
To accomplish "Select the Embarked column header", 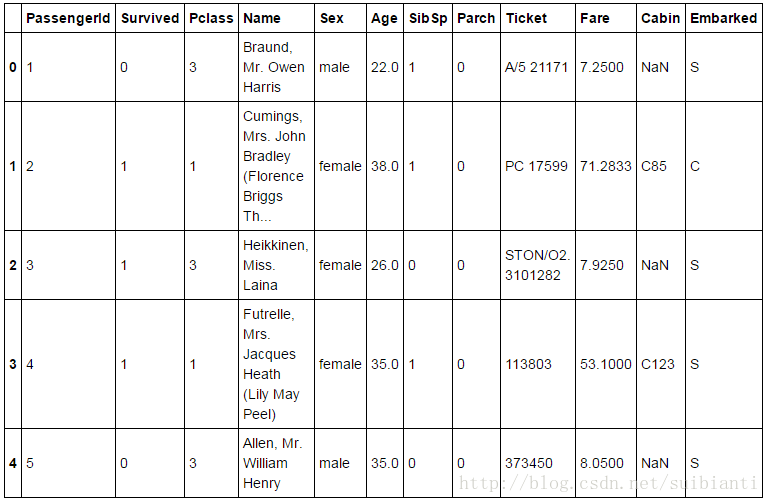I will pos(723,18).
